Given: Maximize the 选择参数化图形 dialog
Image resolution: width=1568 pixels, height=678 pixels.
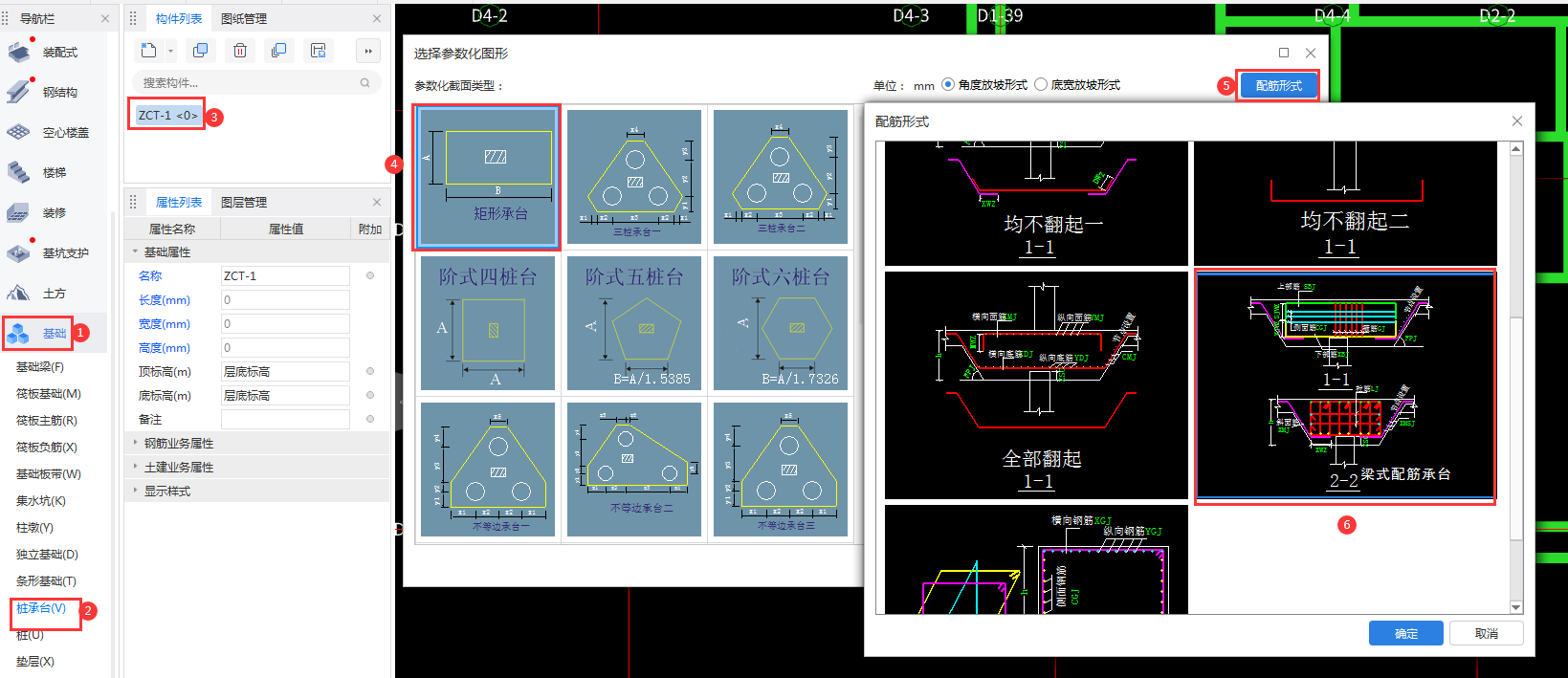Looking at the screenshot, I should (x=1284, y=53).
